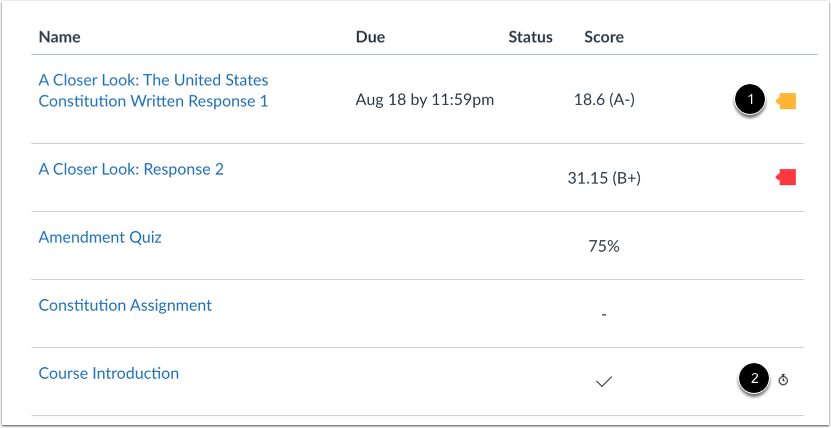Open A Closer Look: Response 2
Viewport: 831px width, 428px height.
pos(131,169)
